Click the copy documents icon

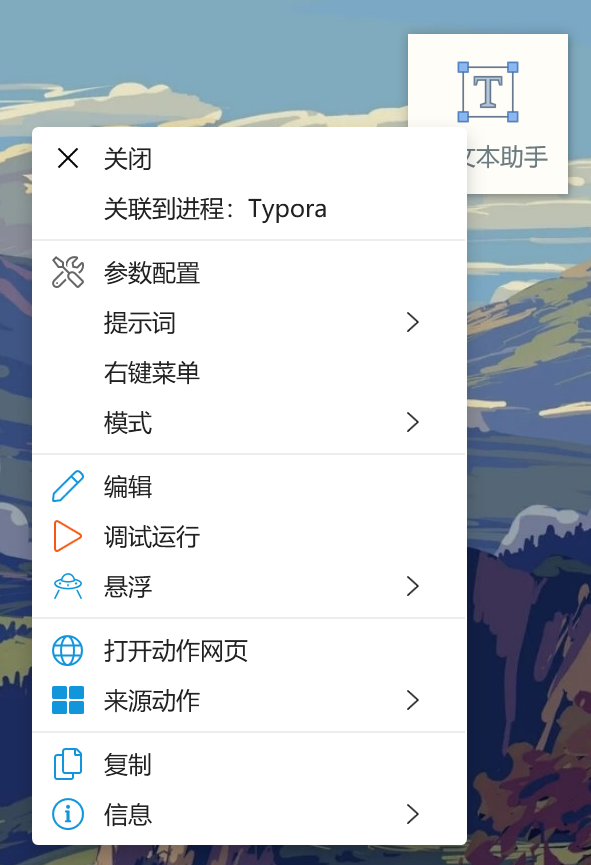pos(68,764)
